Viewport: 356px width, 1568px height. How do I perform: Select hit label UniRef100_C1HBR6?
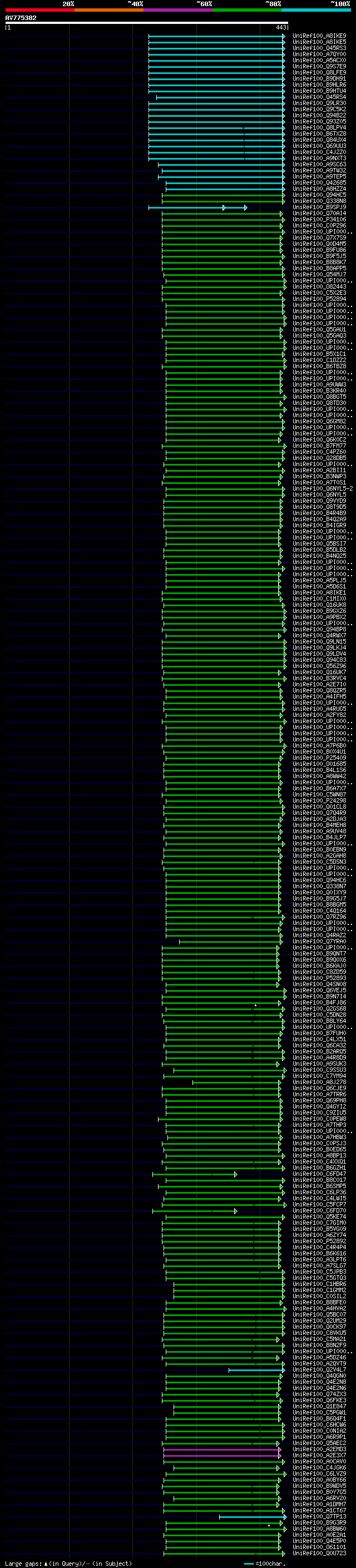point(319,1284)
